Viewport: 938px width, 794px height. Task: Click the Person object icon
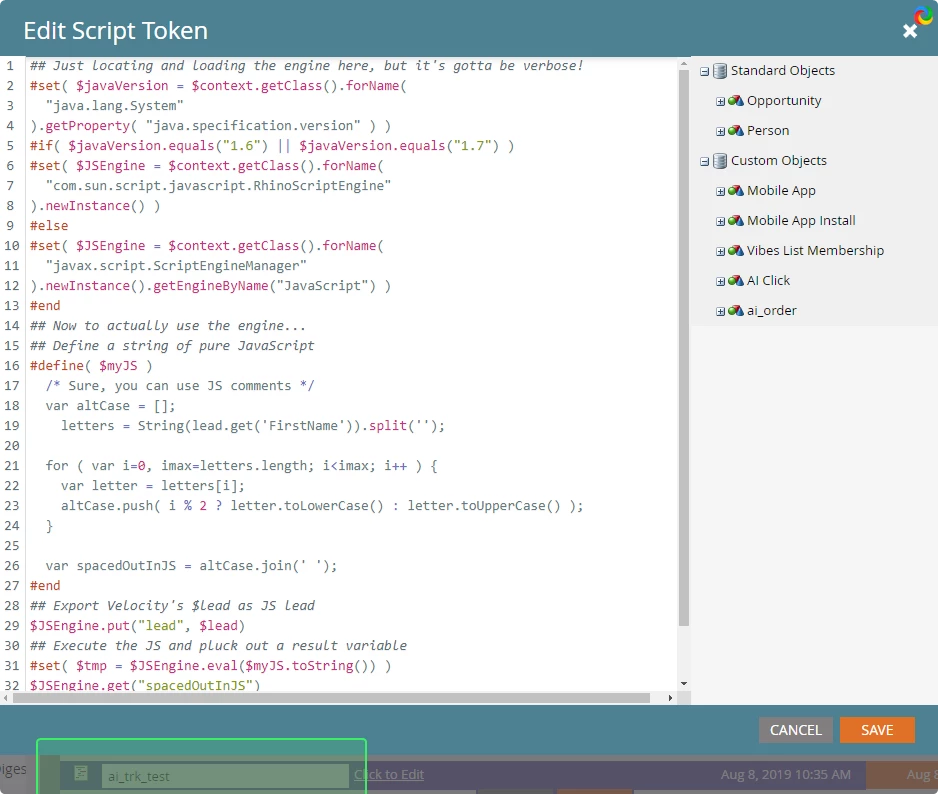(736, 130)
